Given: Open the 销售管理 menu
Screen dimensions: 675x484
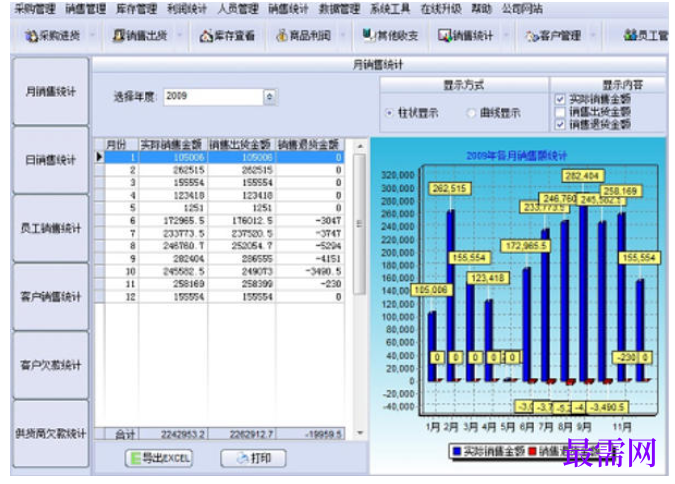Looking at the screenshot, I should [85, 9].
